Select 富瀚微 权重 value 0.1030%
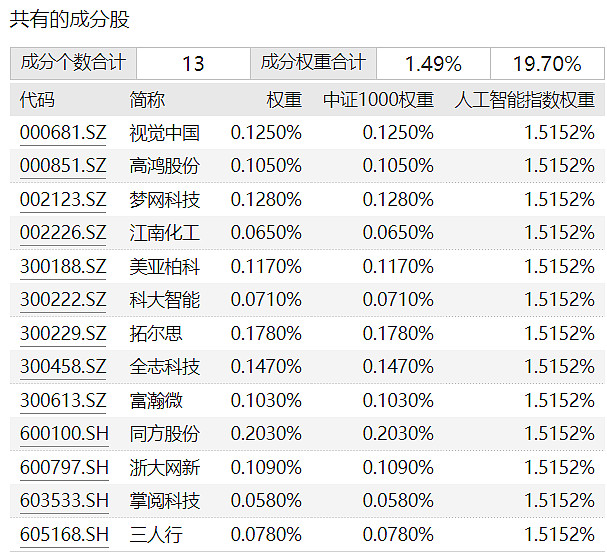This screenshot has width=607, height=557. 266,401
